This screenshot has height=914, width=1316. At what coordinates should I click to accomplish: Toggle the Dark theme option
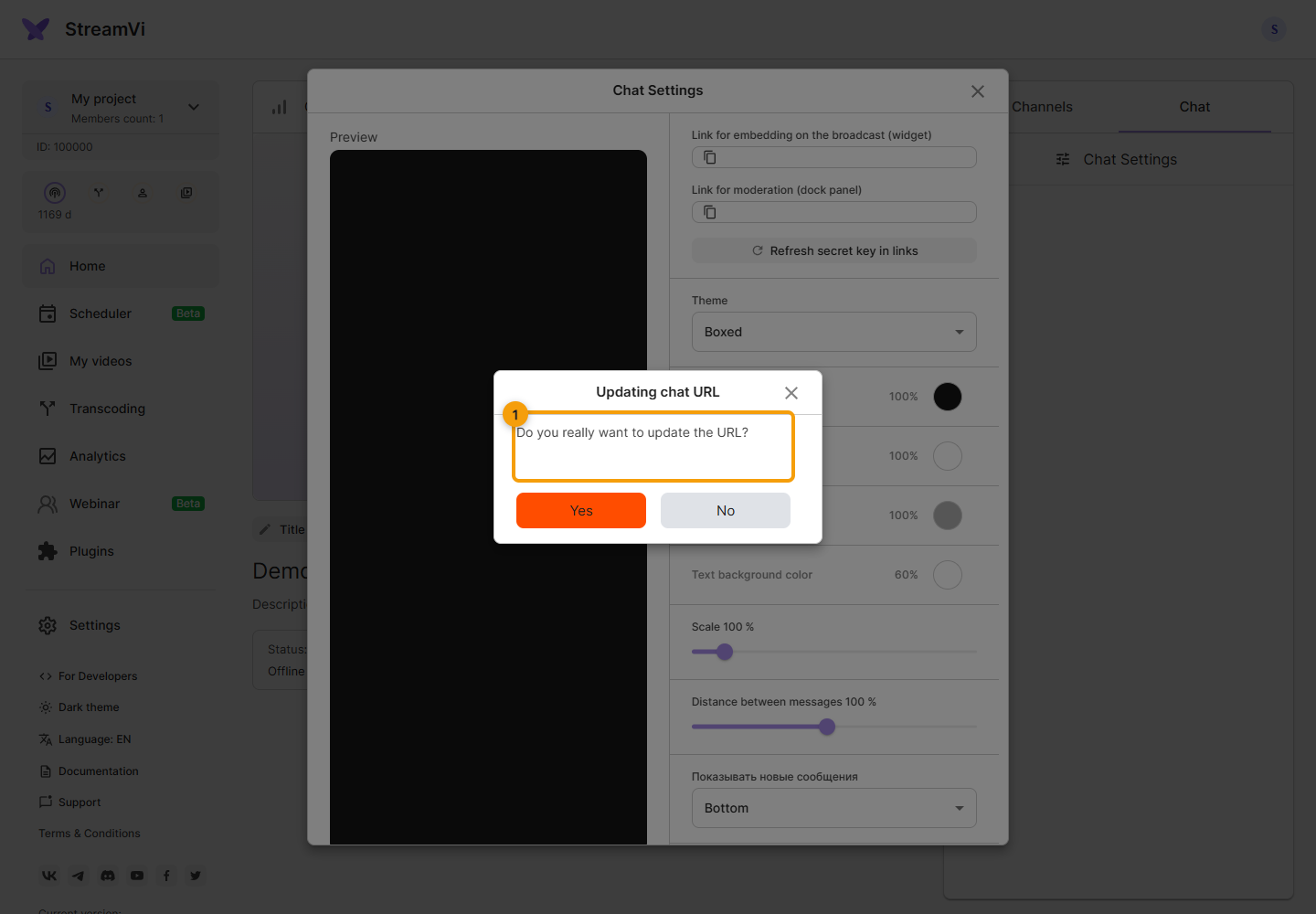(x=79, y=707)
